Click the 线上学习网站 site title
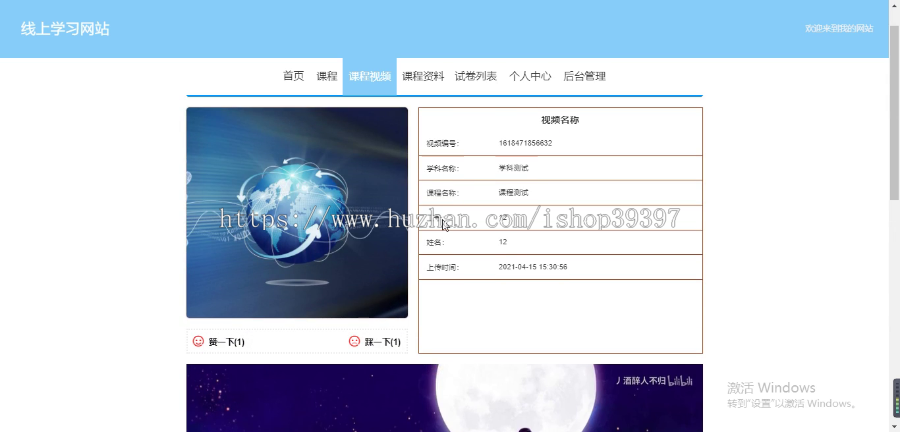 point(65,29)
